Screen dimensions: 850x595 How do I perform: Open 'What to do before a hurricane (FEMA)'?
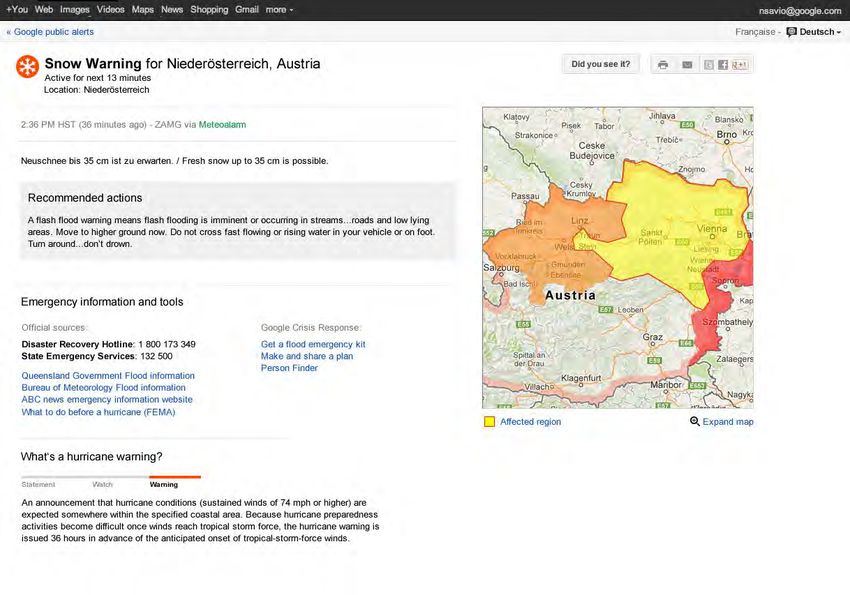(98, 412)
